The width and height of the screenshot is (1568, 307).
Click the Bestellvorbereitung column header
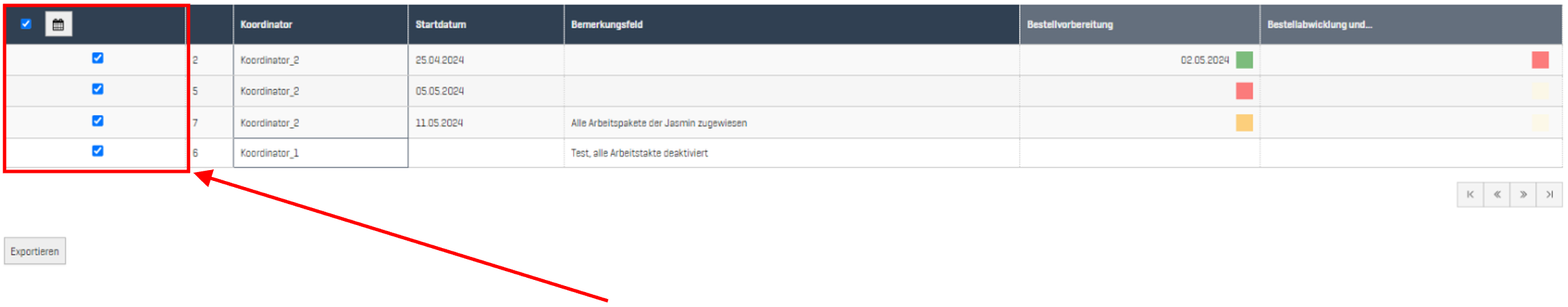(1070, 24)
